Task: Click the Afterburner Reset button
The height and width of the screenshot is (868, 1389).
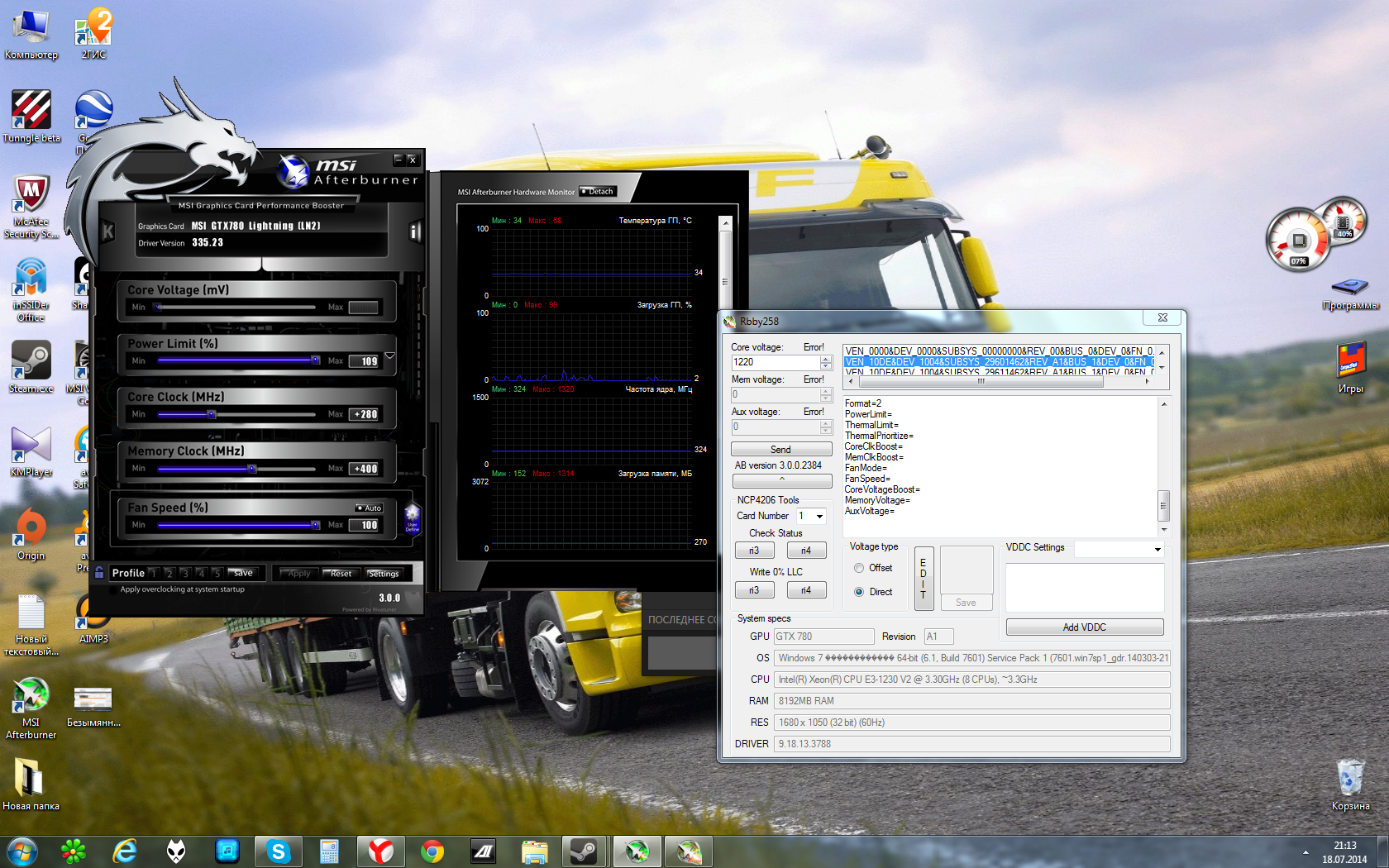Action: point(339,573)
